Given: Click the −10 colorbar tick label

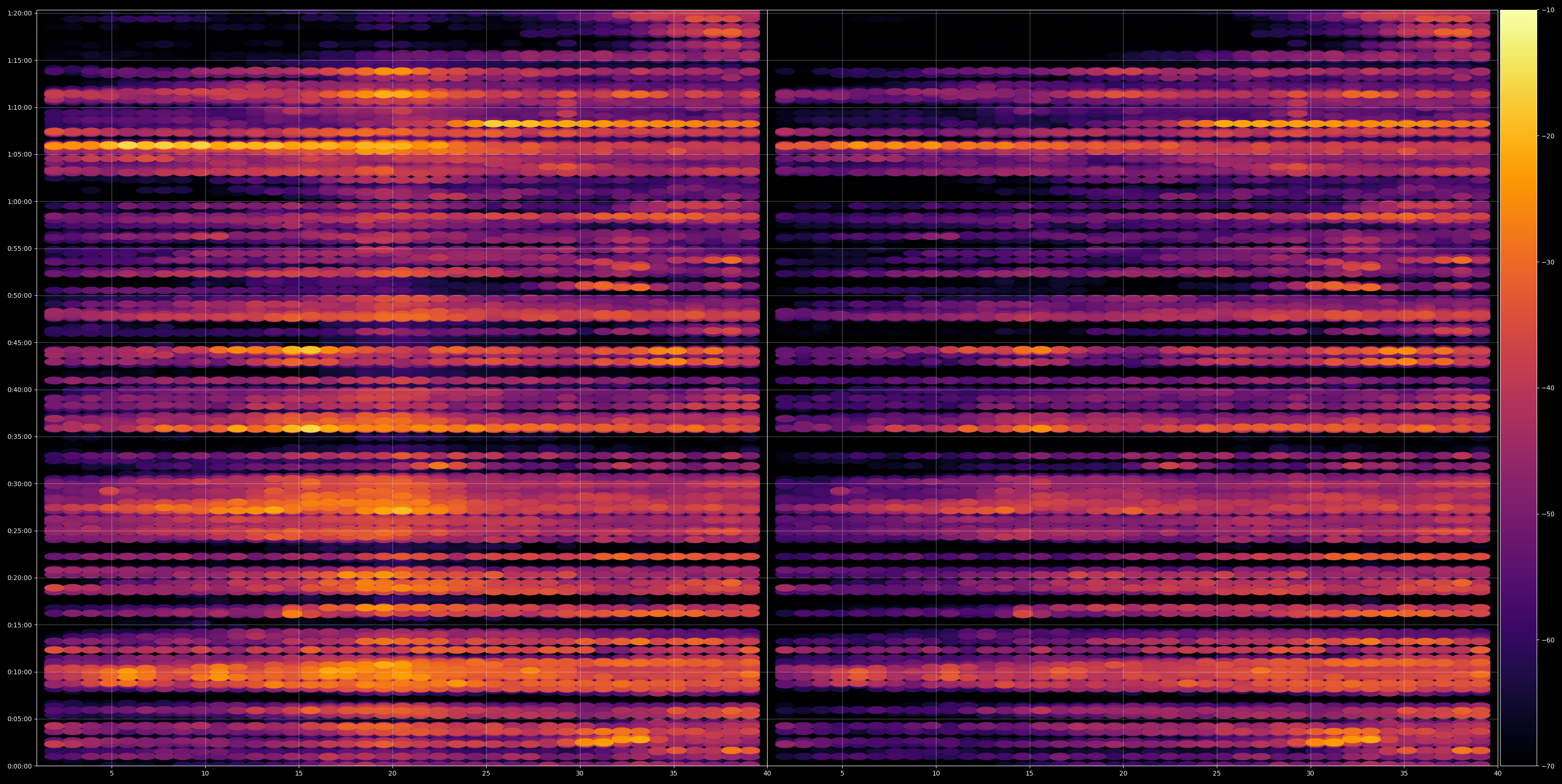Looking at the screenshot, I should [1548, 10].
